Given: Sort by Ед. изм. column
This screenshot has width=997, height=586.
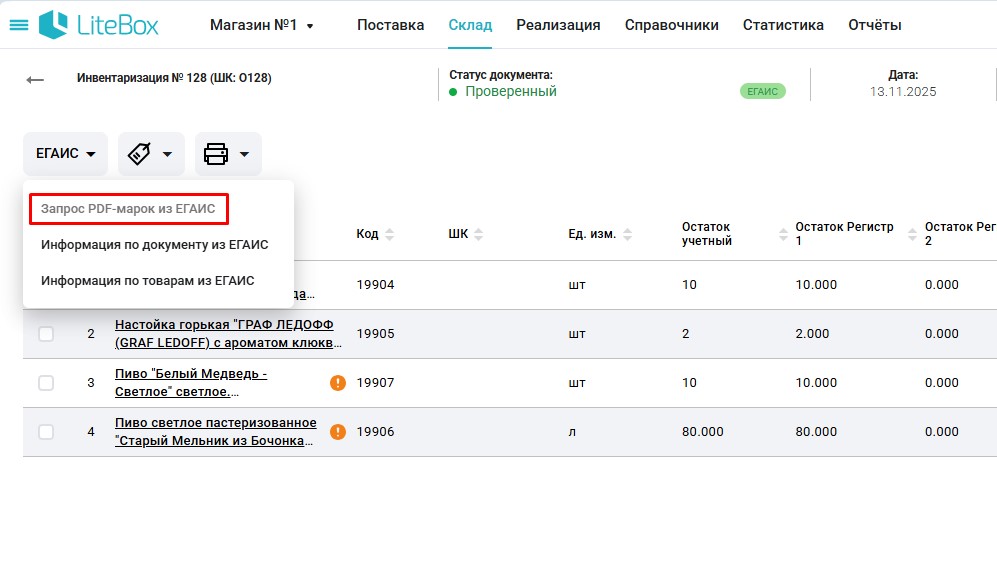Looking at the screenshot, I should [627, 234].
